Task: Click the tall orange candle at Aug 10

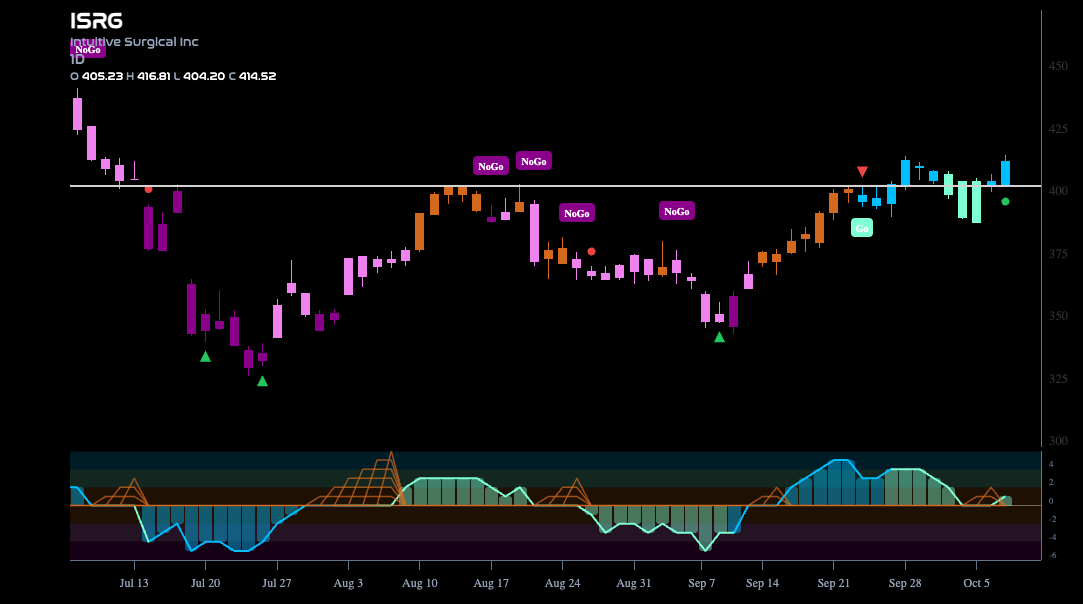Action: pyautogui.click(x=419, y=232)
